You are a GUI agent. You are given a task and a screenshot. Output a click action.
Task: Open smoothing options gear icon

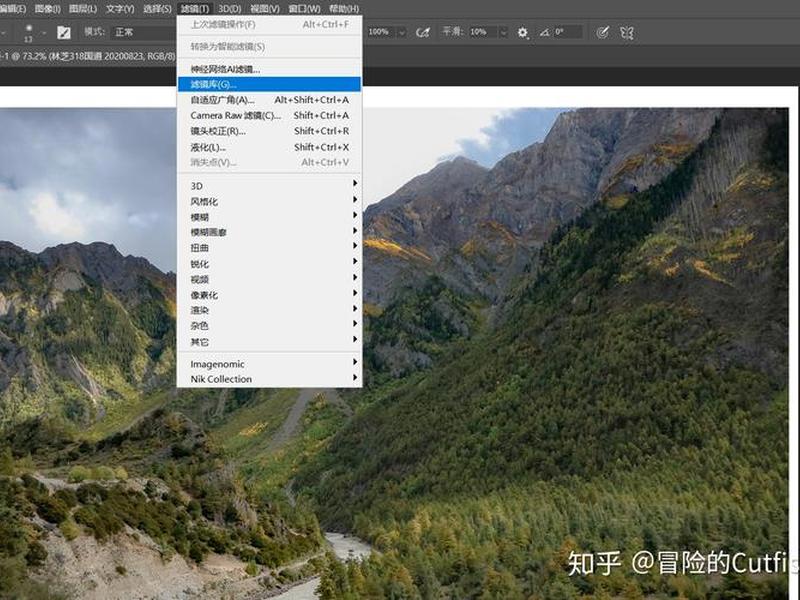pos(522,33)
